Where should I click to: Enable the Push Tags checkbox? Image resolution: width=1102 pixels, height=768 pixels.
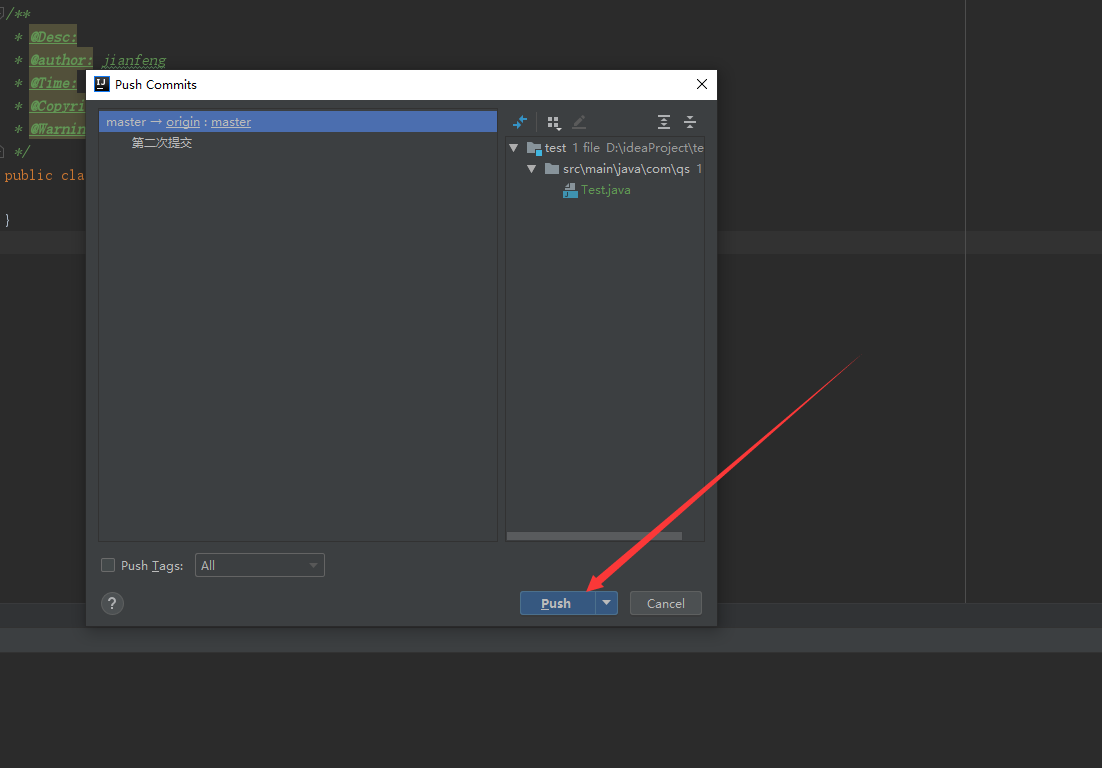point(108,565)
